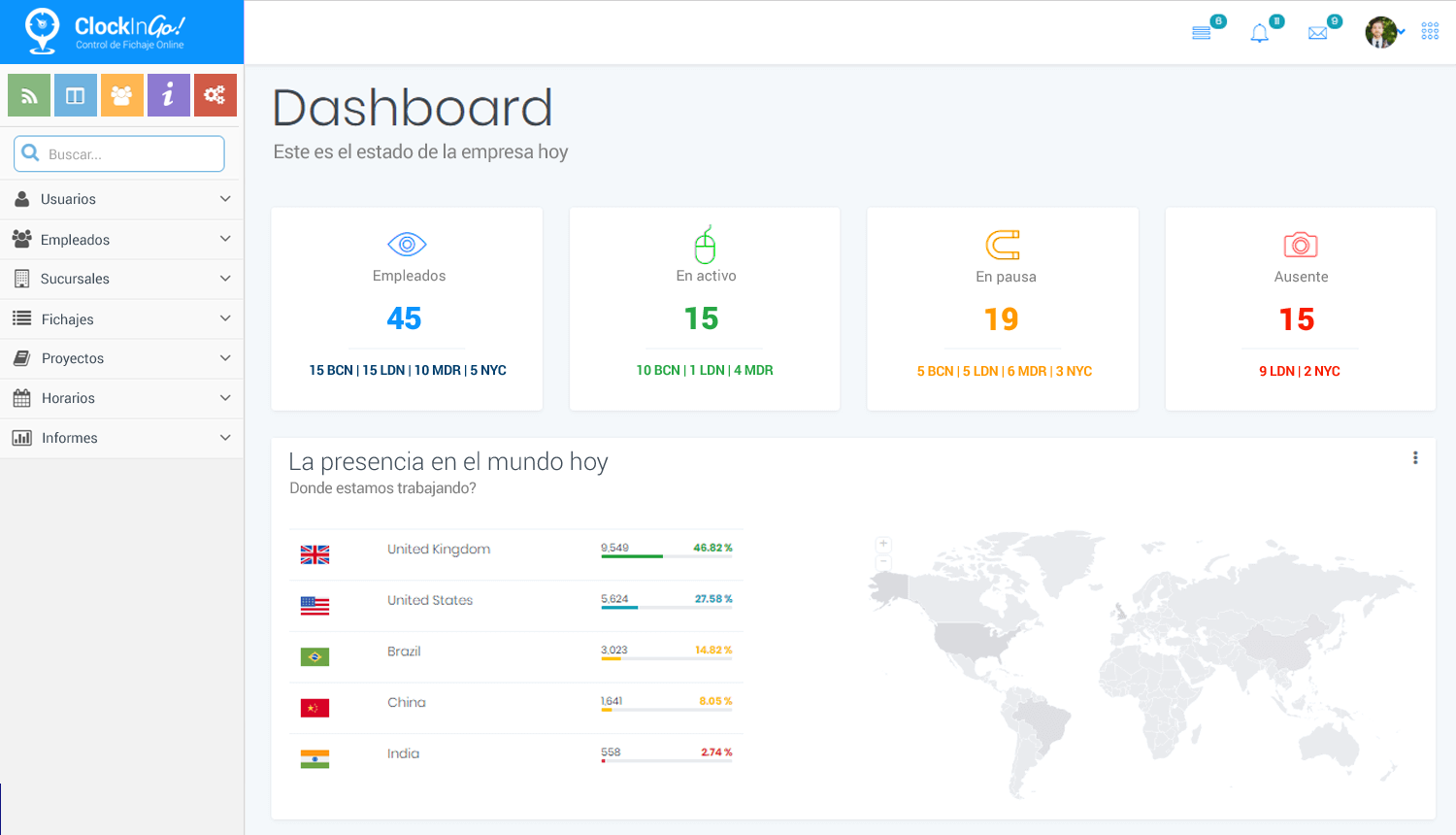Open the notifications bell icon
Image resolution: width=1456 pixels, height=835 pixels.
[1260, 34]
